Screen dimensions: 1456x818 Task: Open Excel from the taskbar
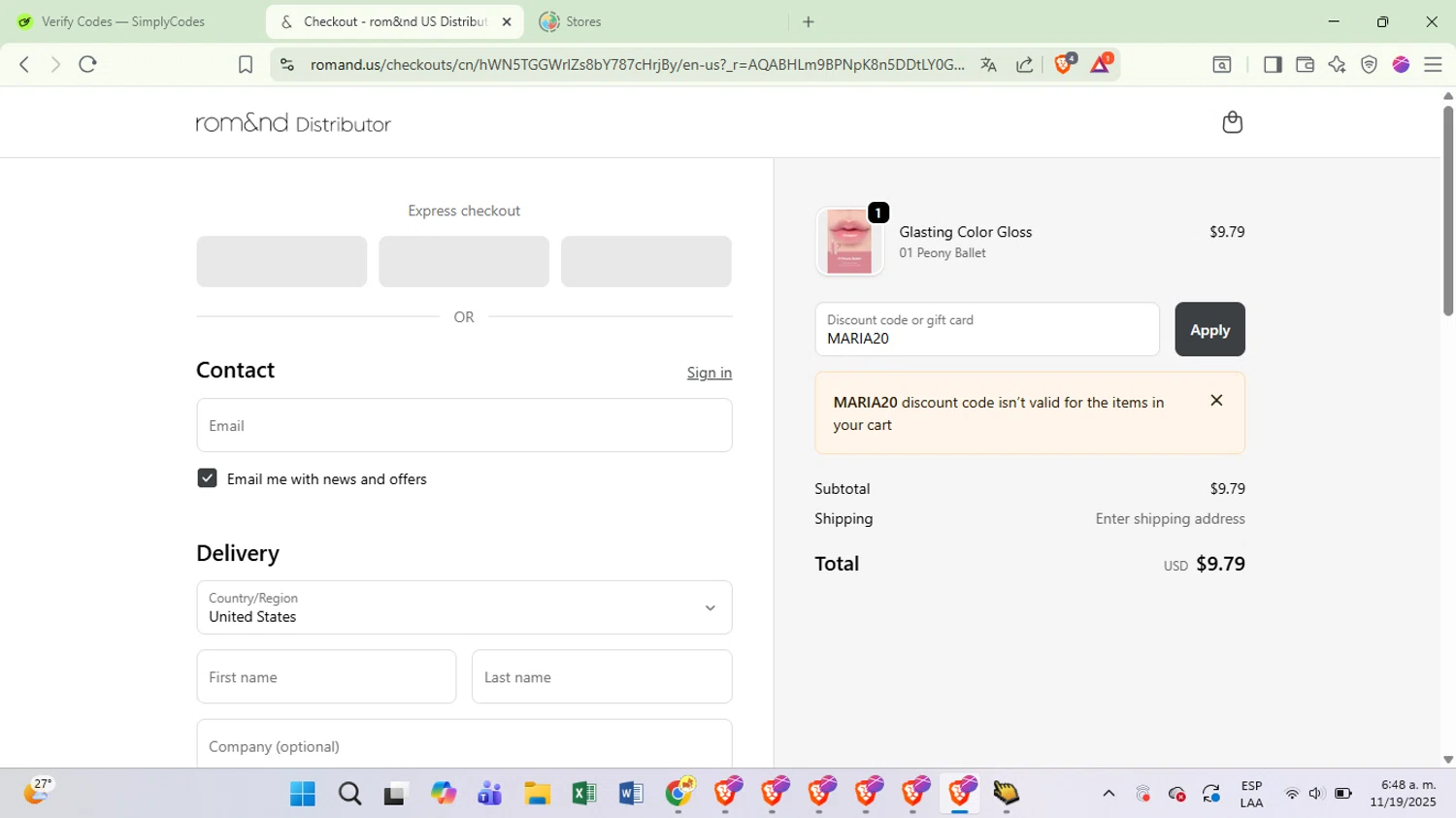point(583,794)
